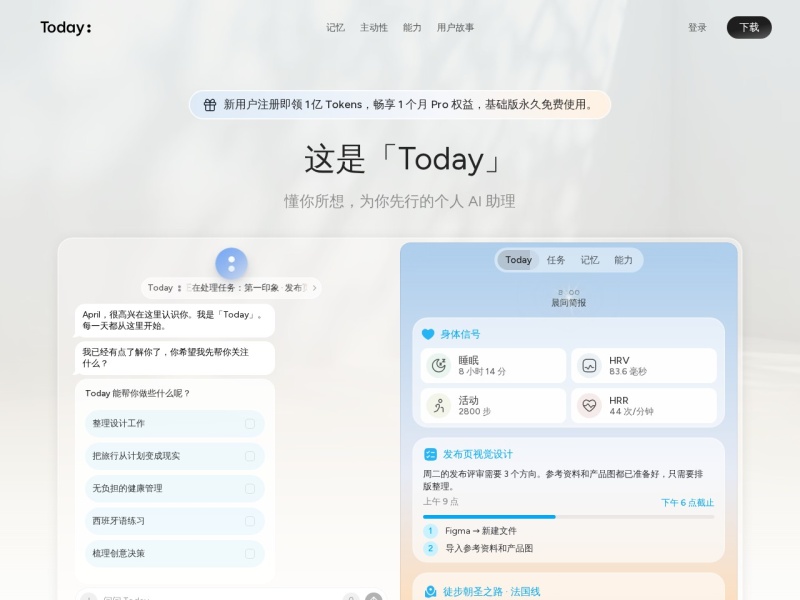800x600 pixels.
Task: Click the April greeting chat bubble
Action: (x=174, y=320)
